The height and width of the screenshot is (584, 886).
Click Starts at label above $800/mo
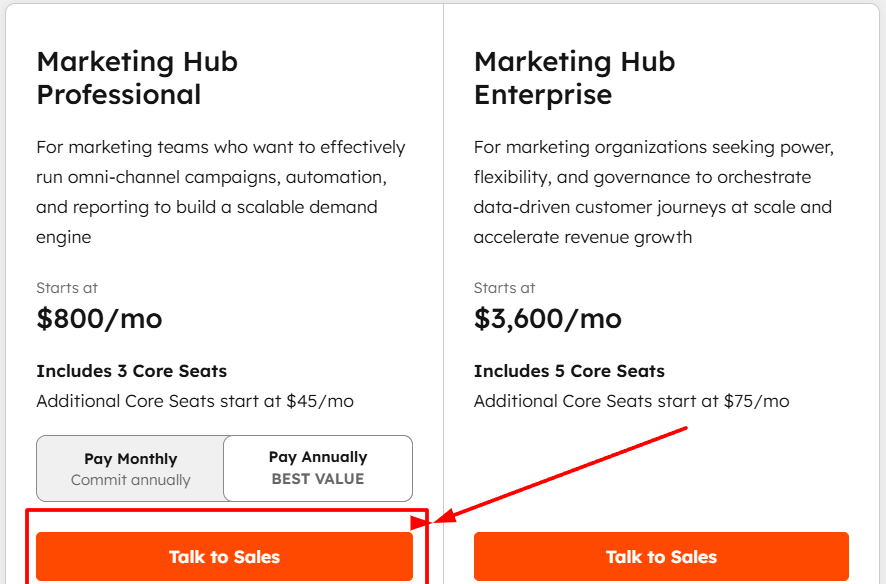[67, 288]
